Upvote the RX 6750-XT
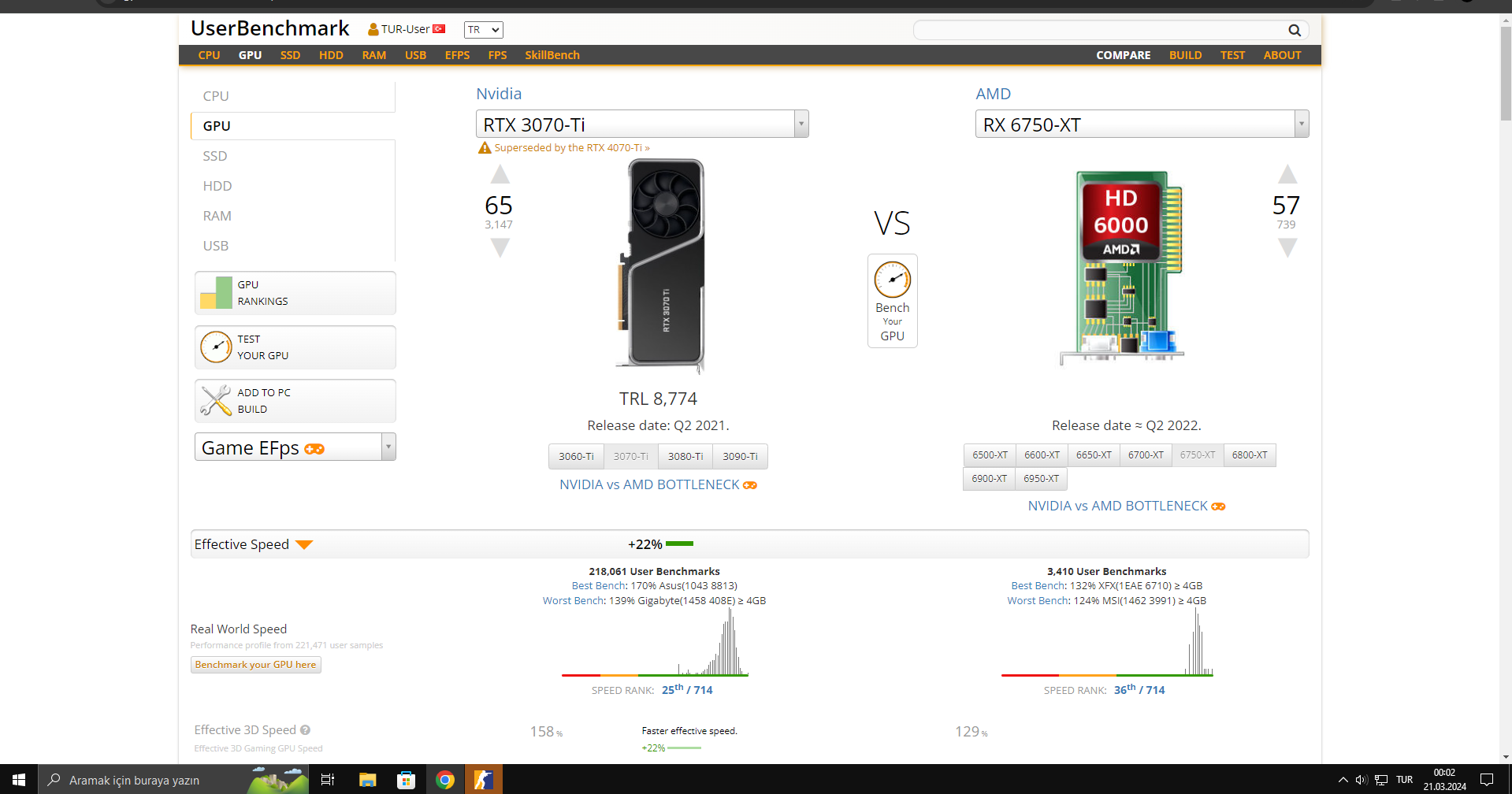The height and width of the screenshot is (794, 1512). click(1287, 174)
